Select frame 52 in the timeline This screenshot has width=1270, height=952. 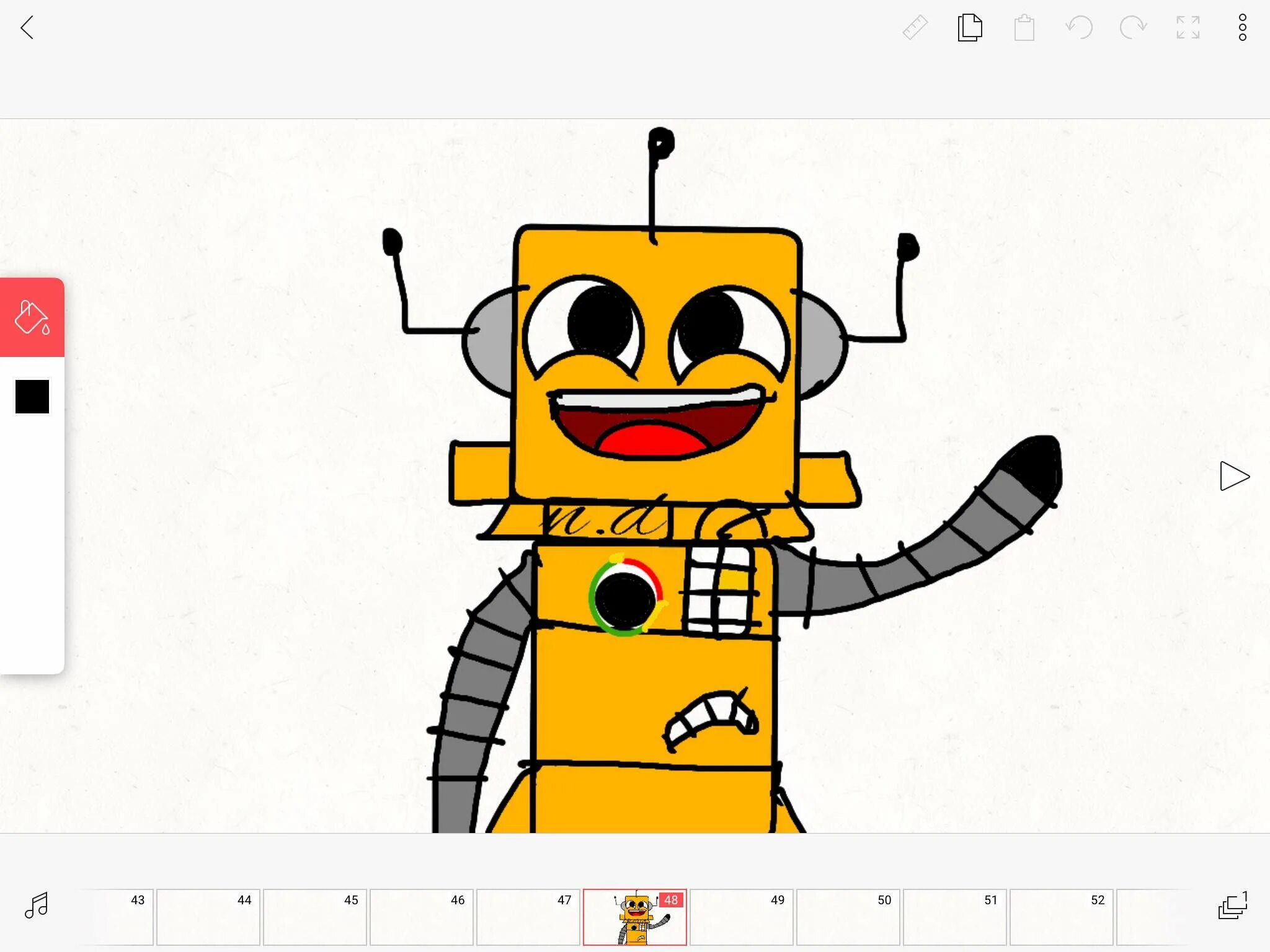[1061, 917]
